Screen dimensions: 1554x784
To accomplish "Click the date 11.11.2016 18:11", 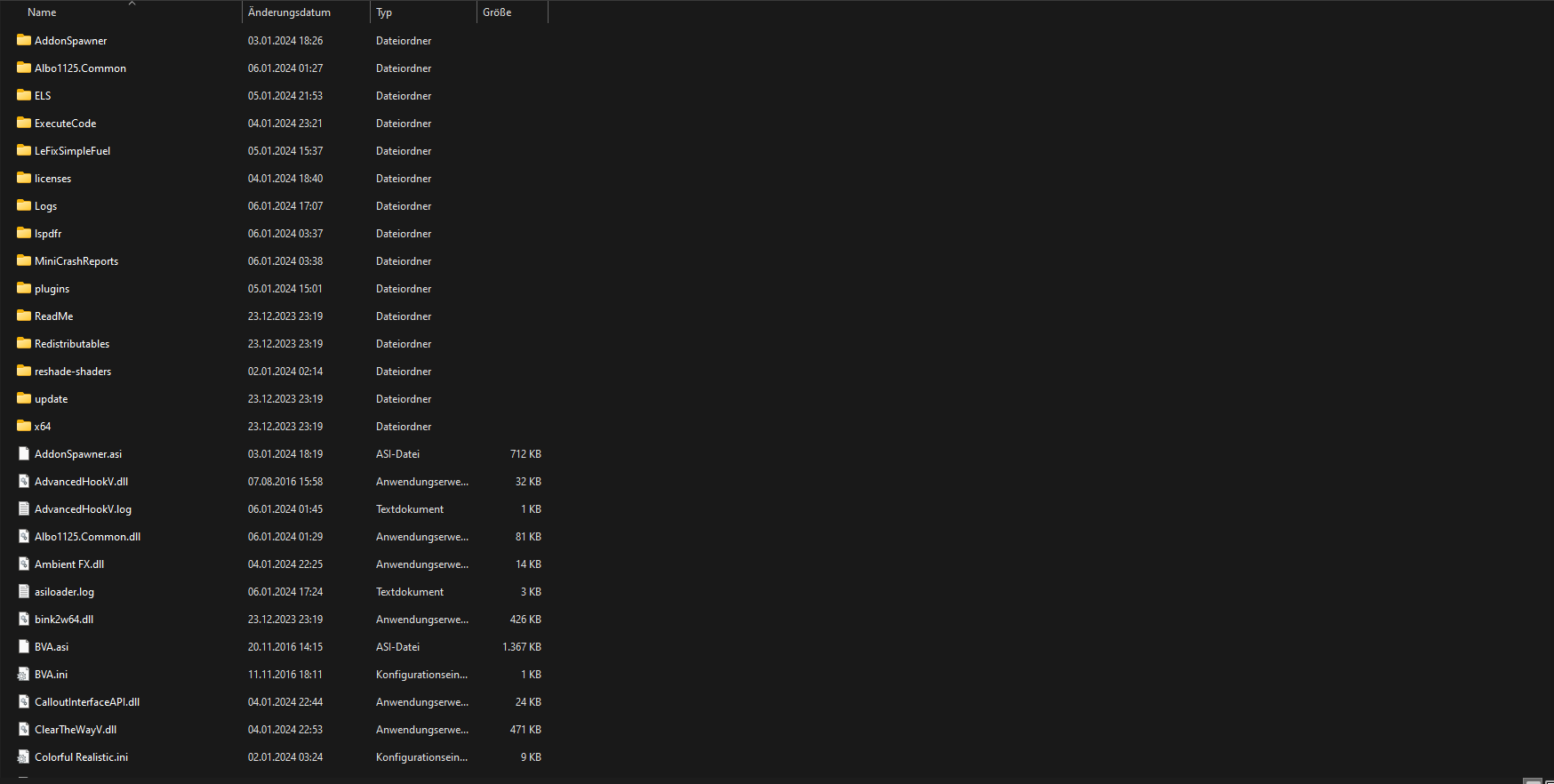I will pyautogui.click(x=285, y=675).
